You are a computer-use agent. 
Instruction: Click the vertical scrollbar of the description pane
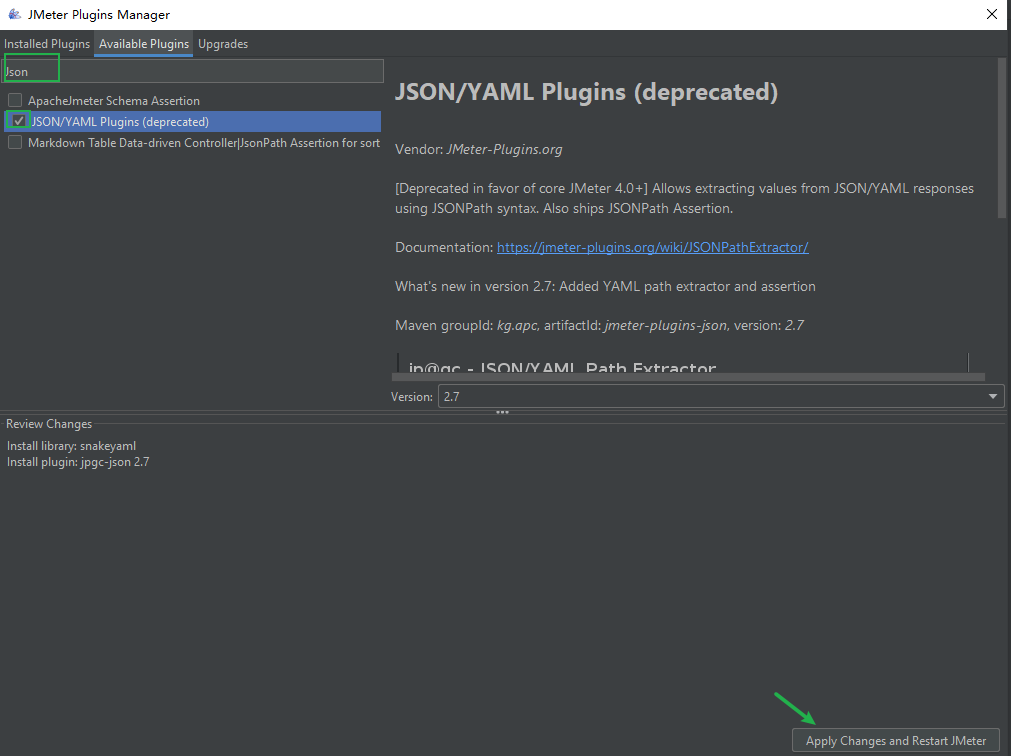(x=1001, y=139)
